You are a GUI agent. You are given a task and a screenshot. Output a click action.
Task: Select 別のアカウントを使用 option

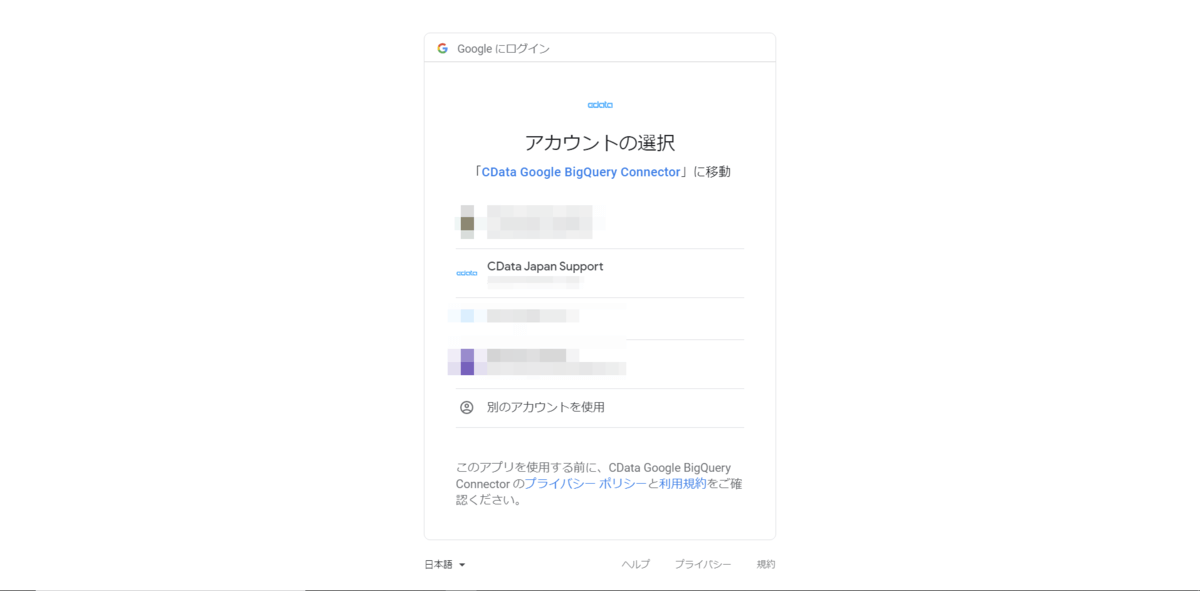pos(600,408)
